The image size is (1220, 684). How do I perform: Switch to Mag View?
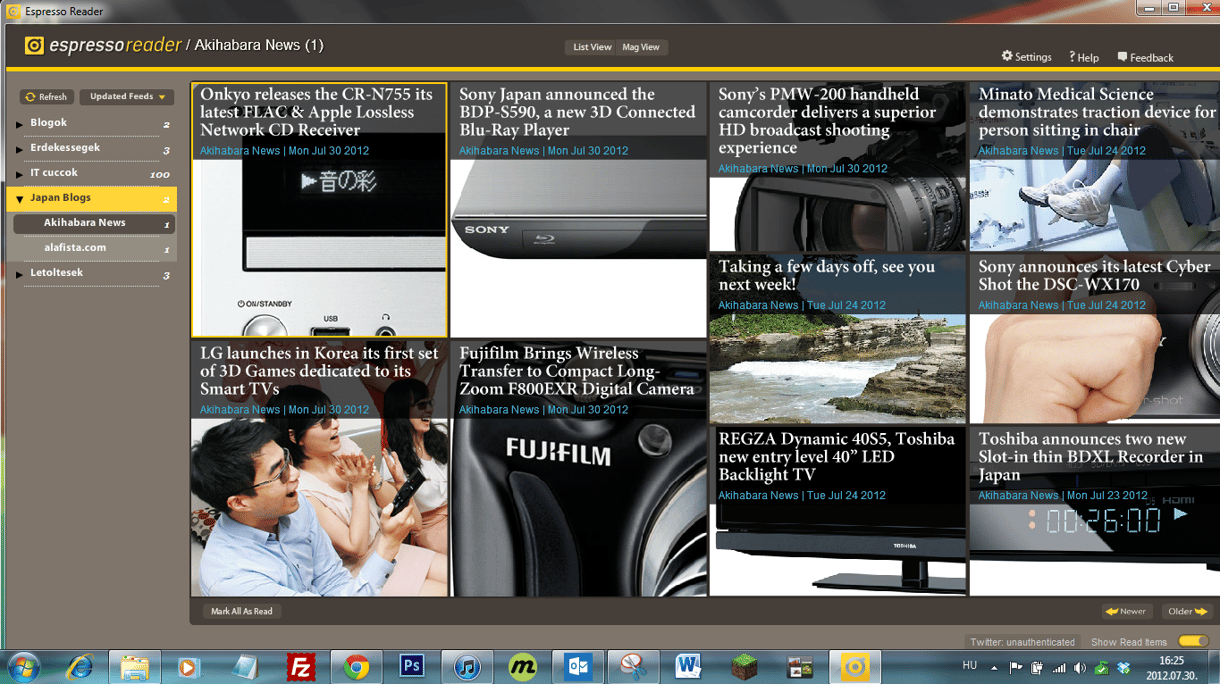point(641,47)
